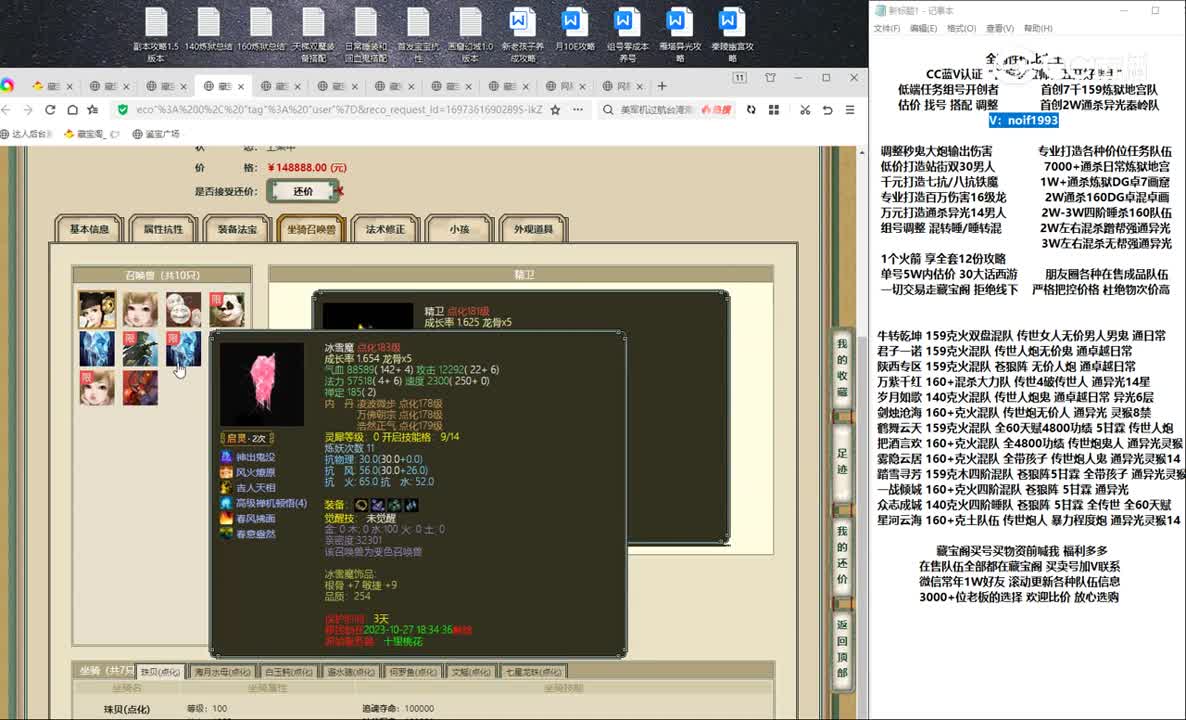Click the 还价 bargain button
1186x720 pixels.
click(303, 191)
